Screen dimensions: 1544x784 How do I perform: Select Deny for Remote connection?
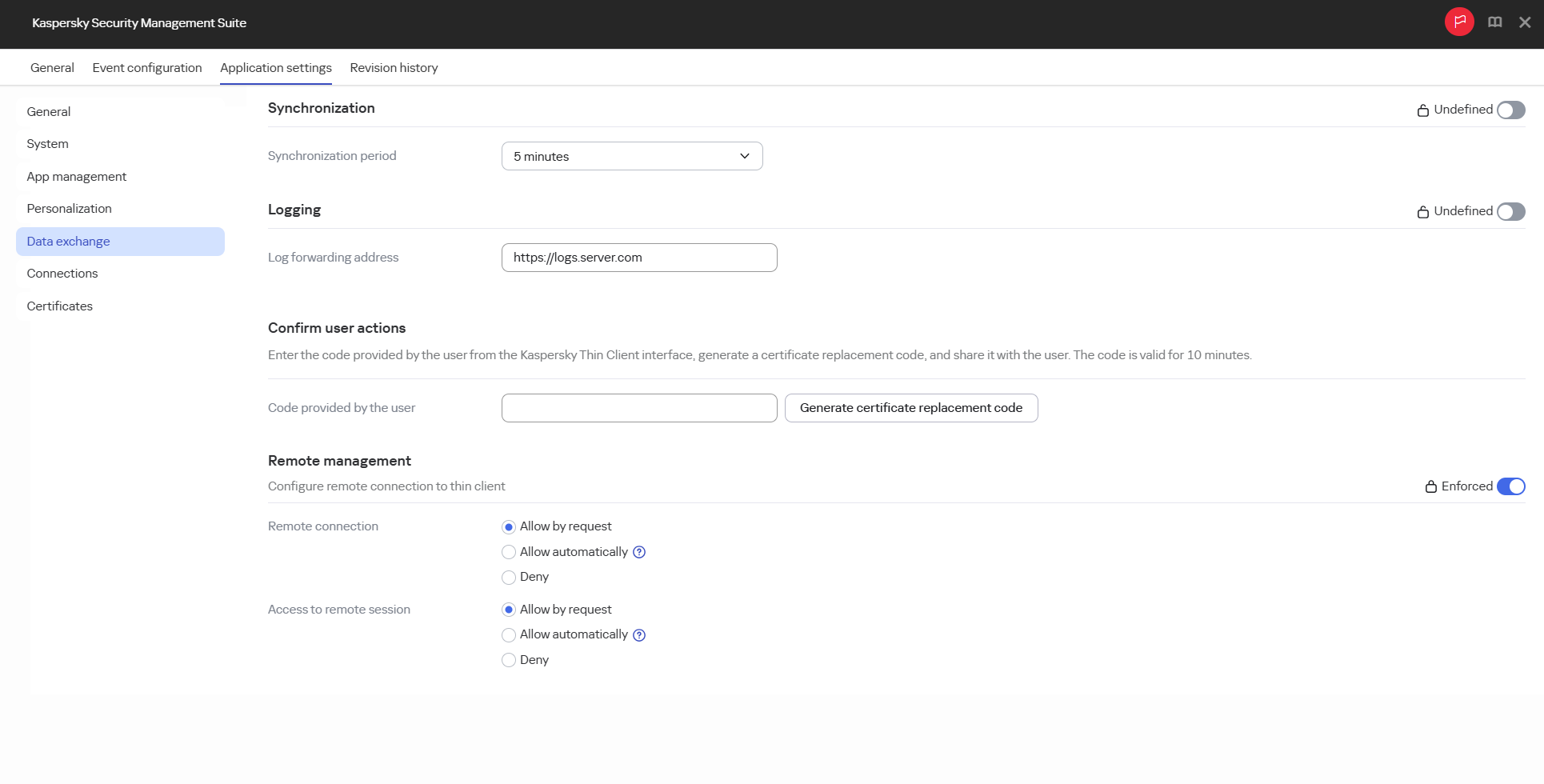click(509, 577)
